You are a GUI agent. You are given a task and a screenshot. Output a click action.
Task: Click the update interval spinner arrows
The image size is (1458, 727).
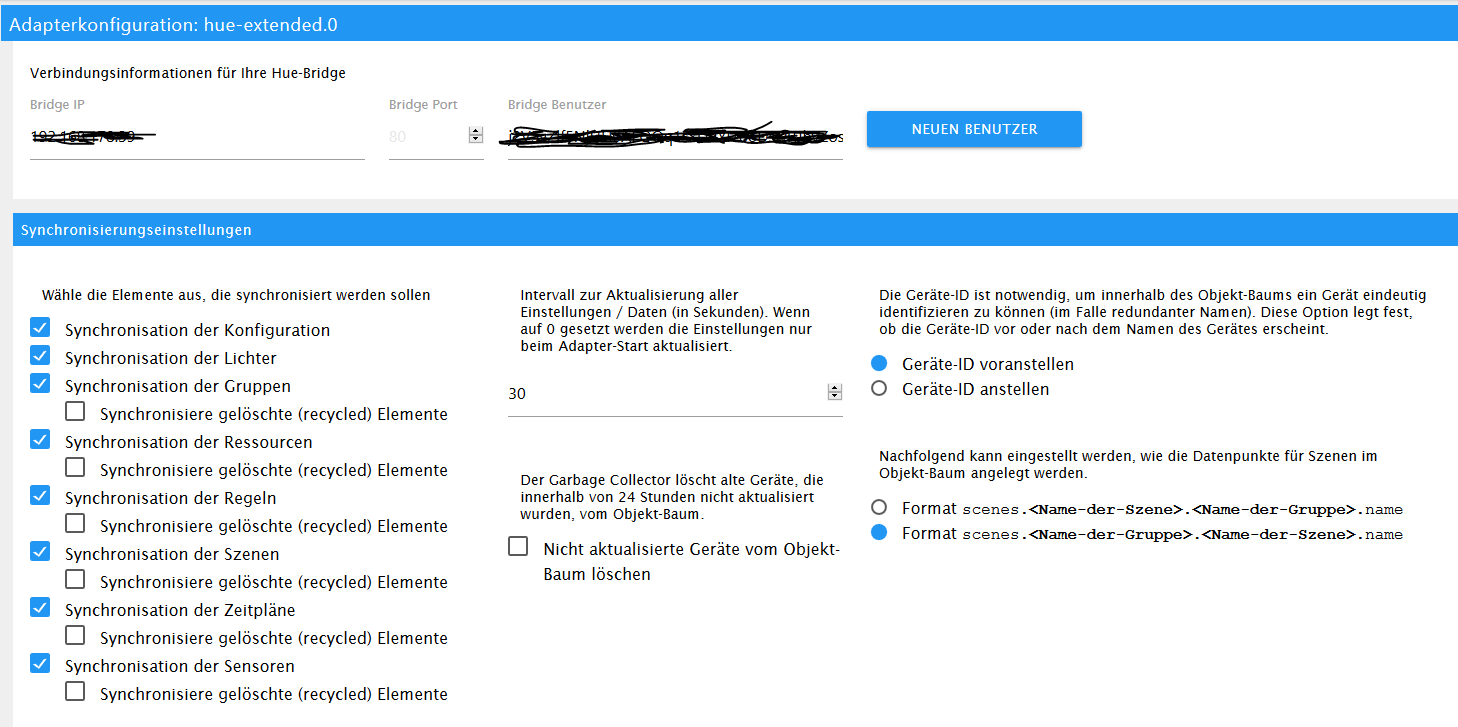835,393
